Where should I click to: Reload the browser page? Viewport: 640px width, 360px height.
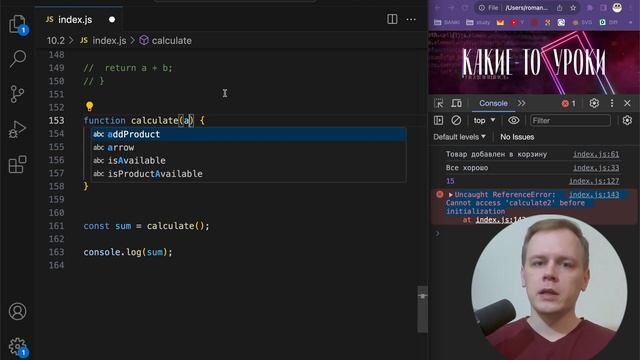tap(465, 8)
